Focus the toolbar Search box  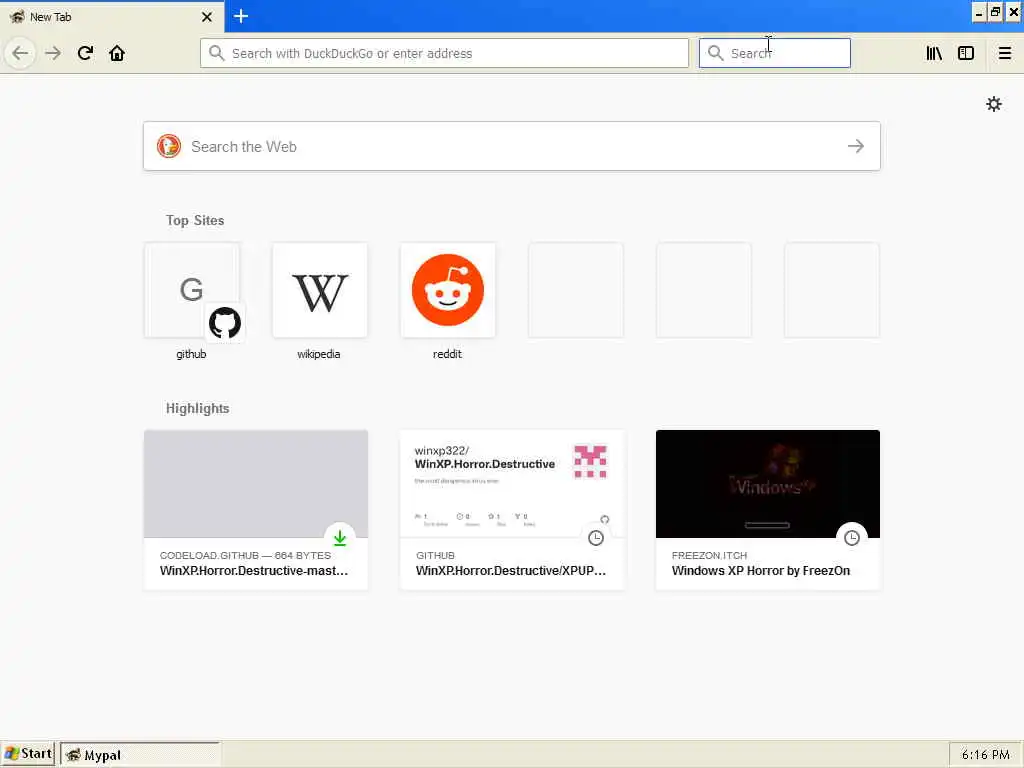(775, 53)
